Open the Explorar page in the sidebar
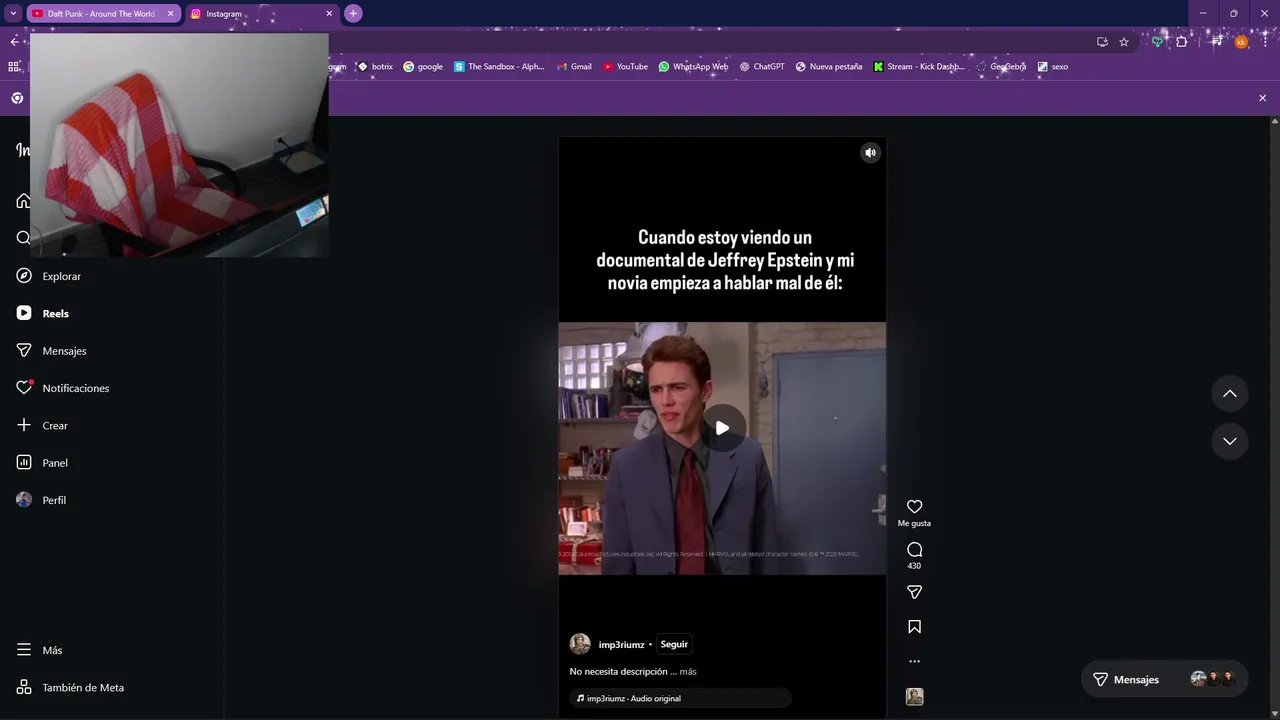 coord(48,276)
